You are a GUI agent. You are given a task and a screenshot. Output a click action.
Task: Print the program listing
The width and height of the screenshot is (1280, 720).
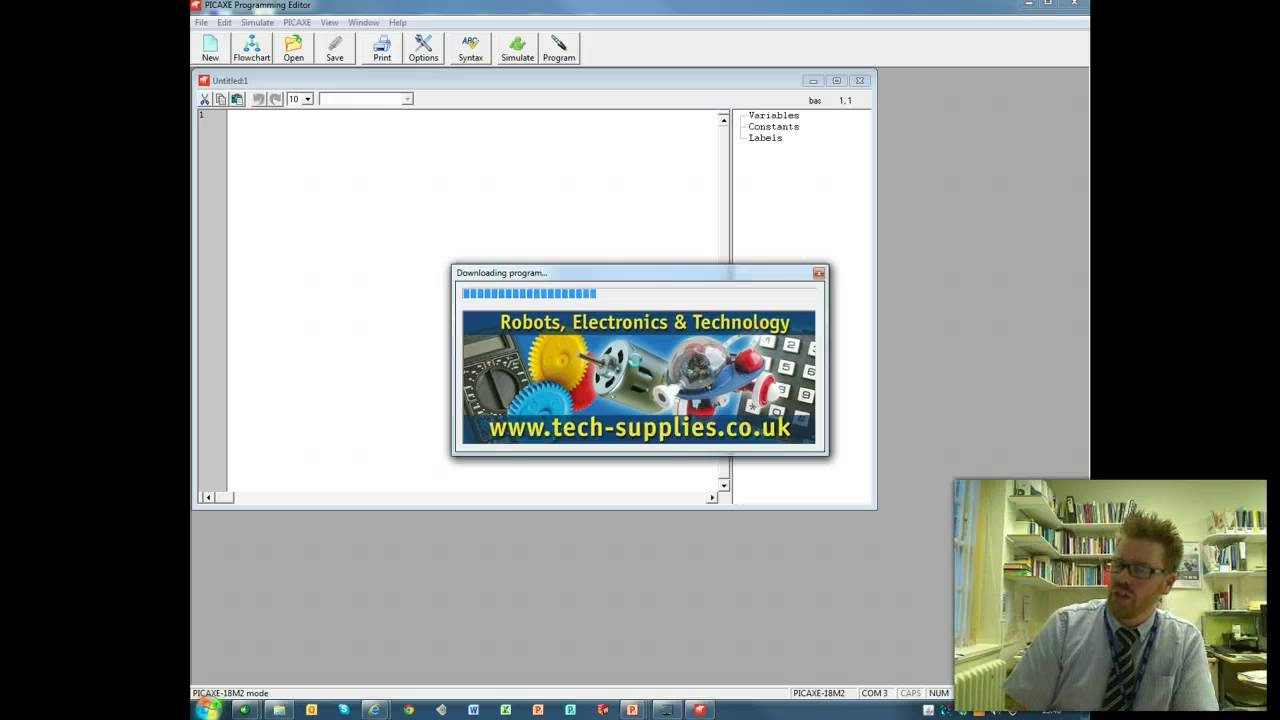[382, 48]
